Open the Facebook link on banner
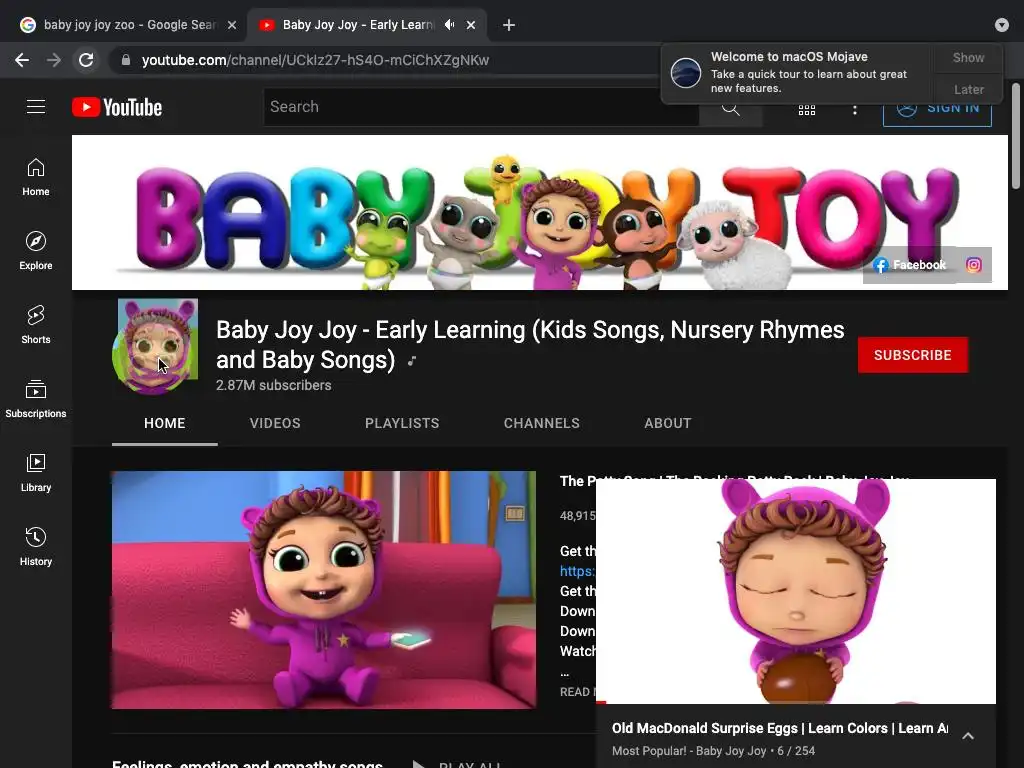The image size is (1024, 768). (910, 264)
